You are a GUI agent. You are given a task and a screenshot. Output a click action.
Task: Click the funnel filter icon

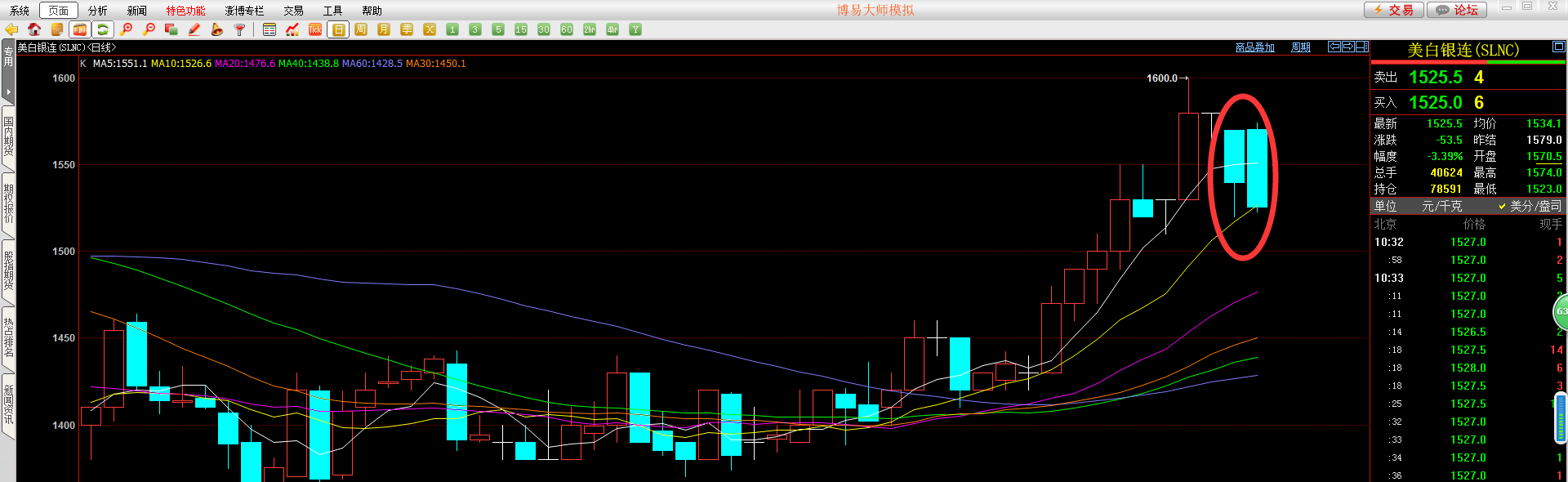click(239, 29)
